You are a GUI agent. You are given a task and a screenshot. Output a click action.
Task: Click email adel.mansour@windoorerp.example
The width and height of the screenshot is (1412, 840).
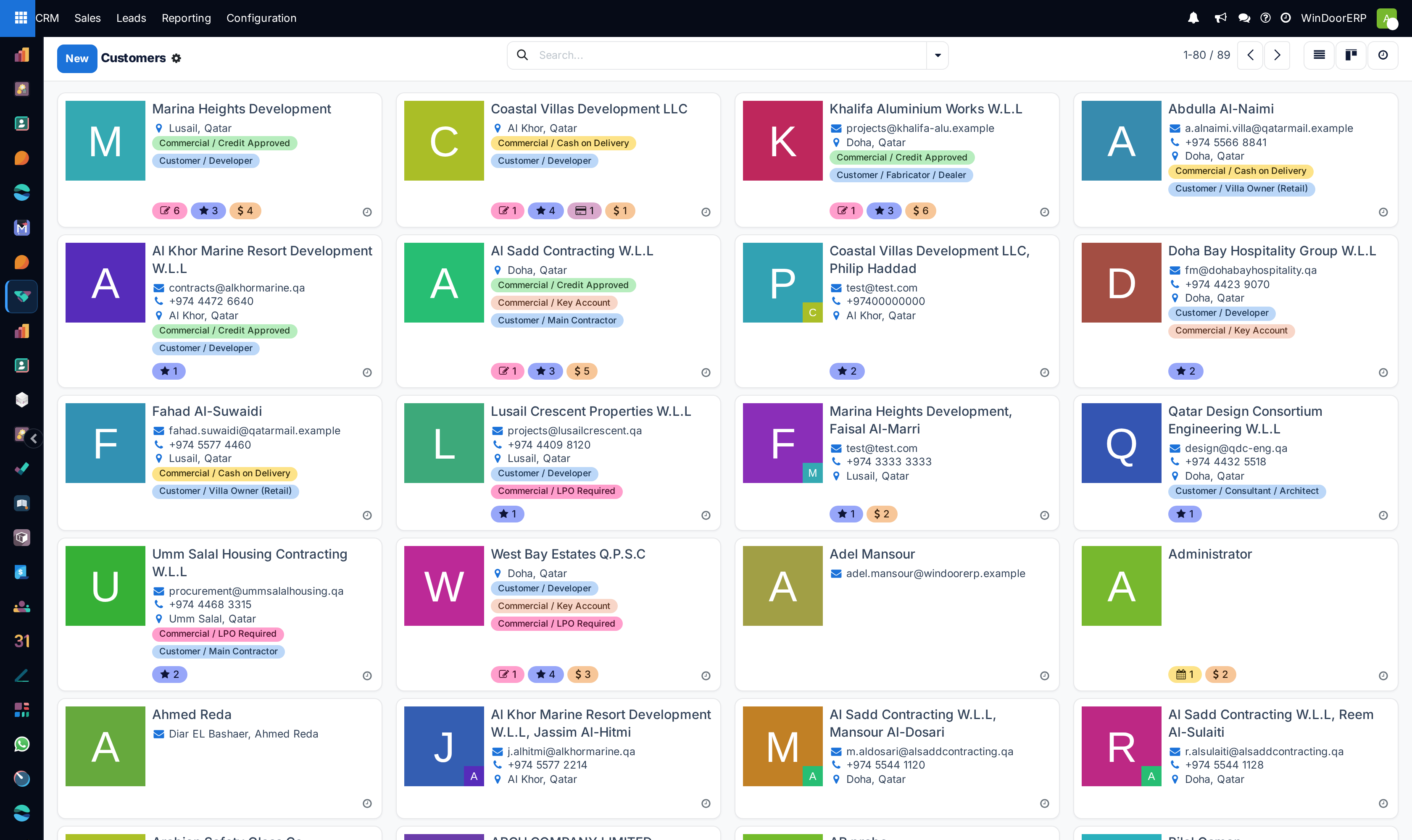935,573
